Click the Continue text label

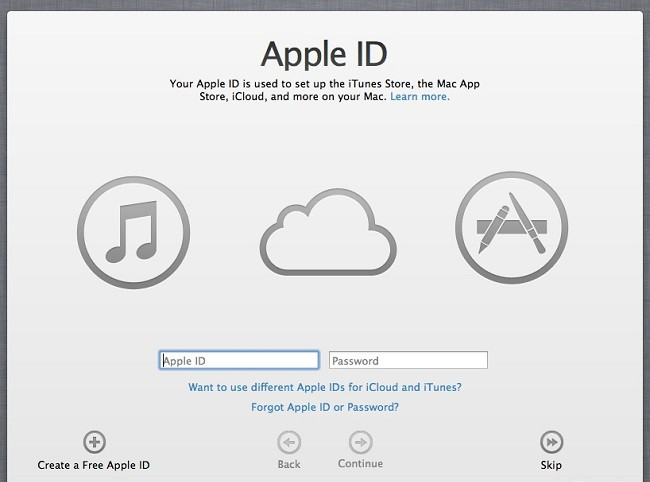click(x=360, y=464)
